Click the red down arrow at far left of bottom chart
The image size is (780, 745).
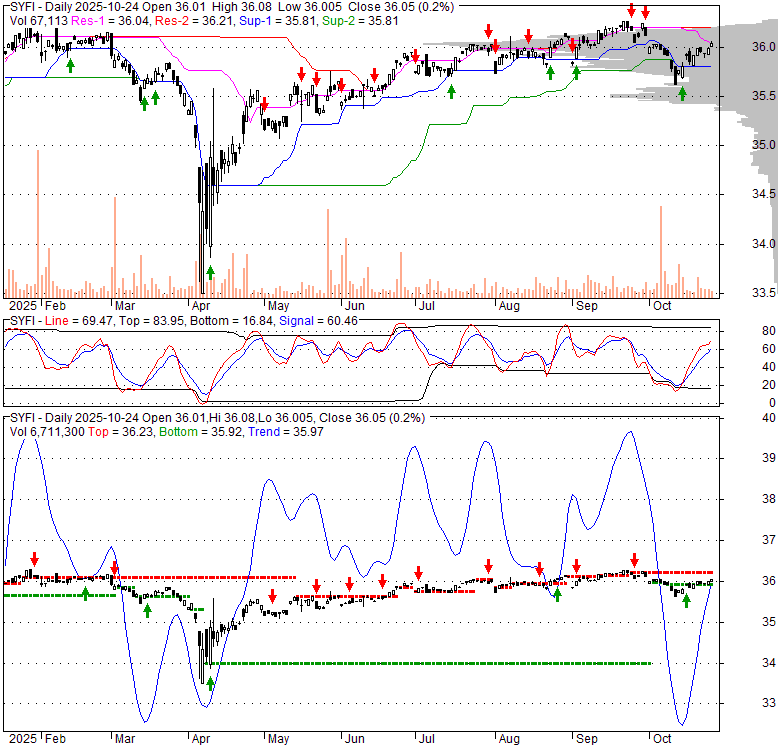click(x=34, y=559)
